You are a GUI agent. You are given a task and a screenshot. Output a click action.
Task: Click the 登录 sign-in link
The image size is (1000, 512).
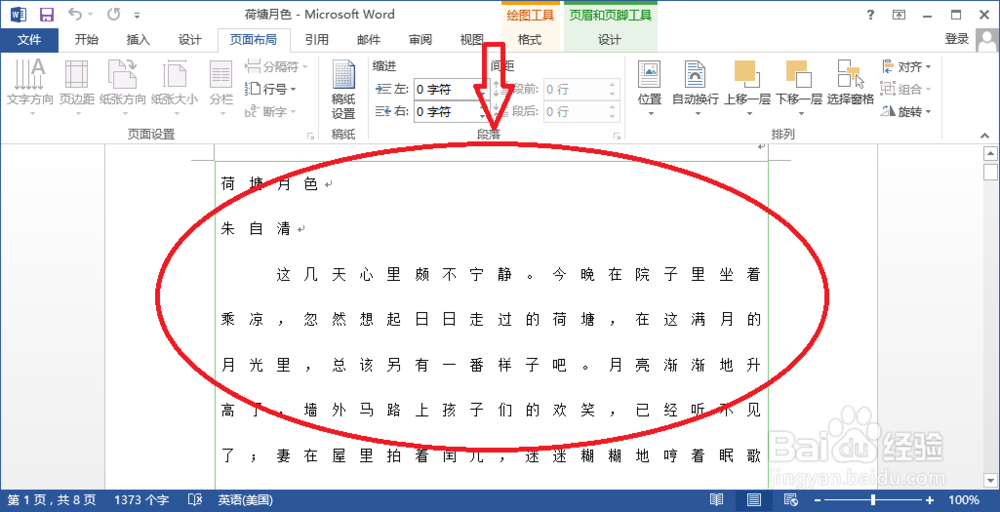[x=957, y=39]
